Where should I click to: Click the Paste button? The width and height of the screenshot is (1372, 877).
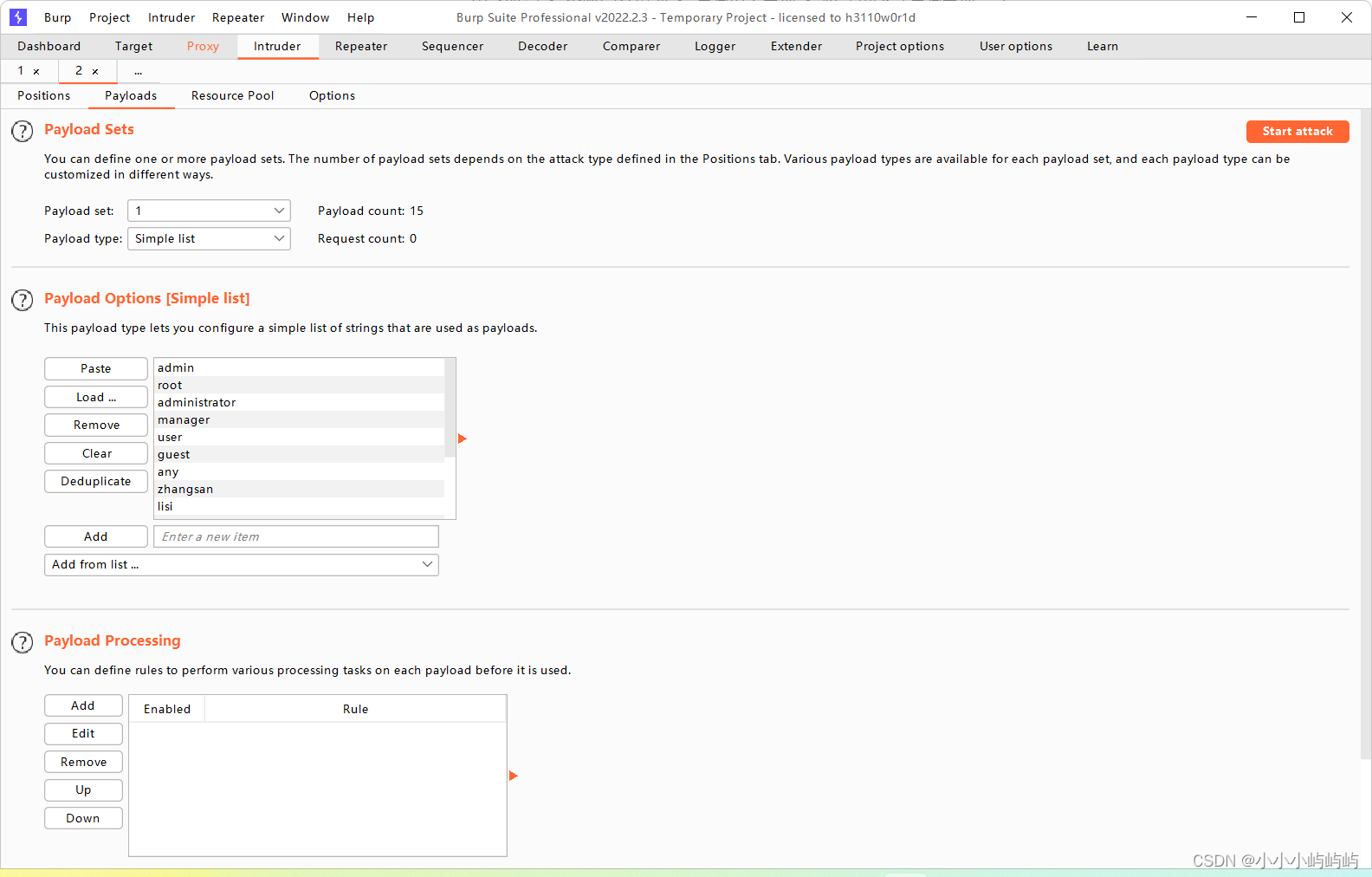[96, 369]
